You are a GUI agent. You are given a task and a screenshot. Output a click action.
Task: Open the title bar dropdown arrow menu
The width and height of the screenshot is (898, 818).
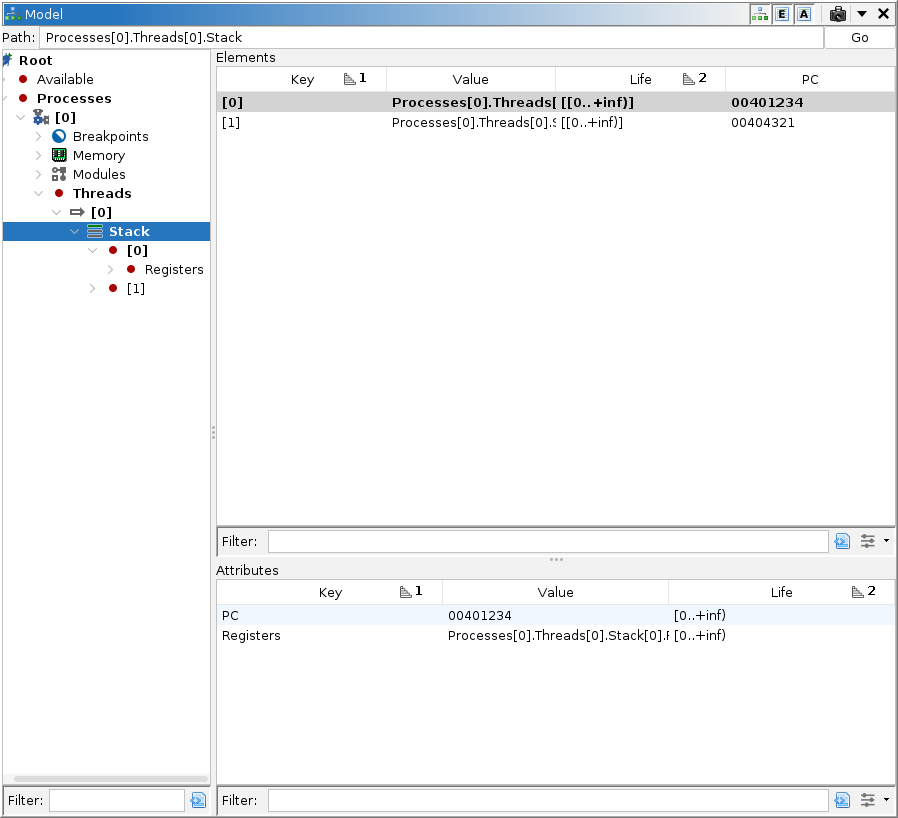click(861, 14)
